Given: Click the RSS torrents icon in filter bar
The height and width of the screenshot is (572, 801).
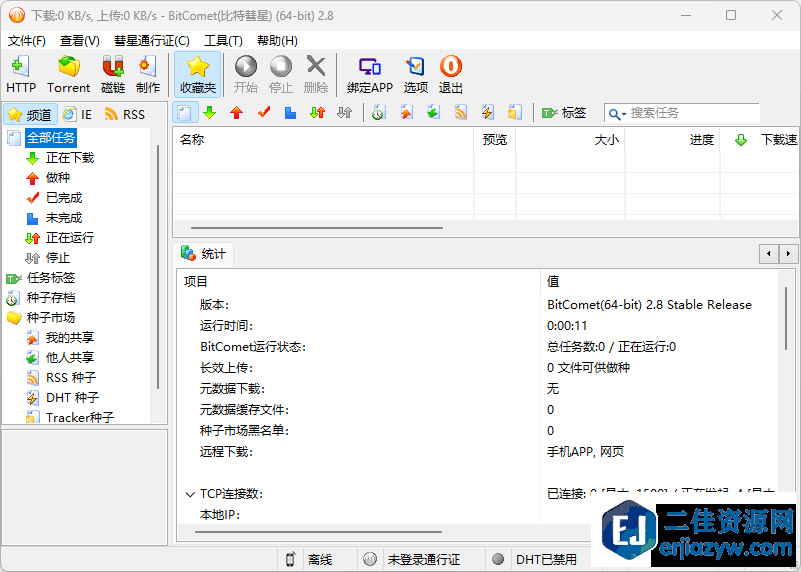Looking at the screenshot, I should coord(461,112).
